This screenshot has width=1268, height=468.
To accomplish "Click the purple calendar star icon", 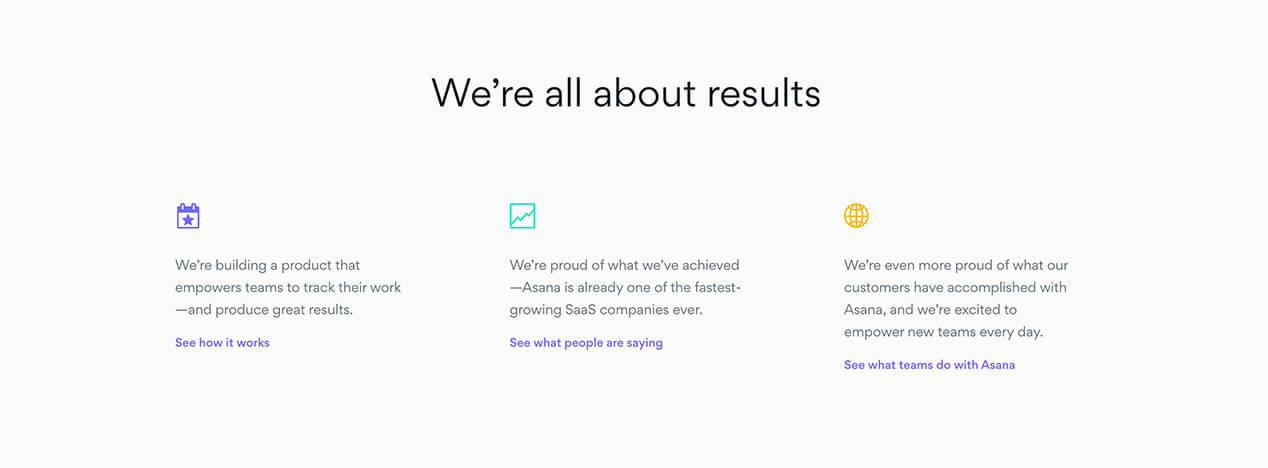I will point(188,216).
